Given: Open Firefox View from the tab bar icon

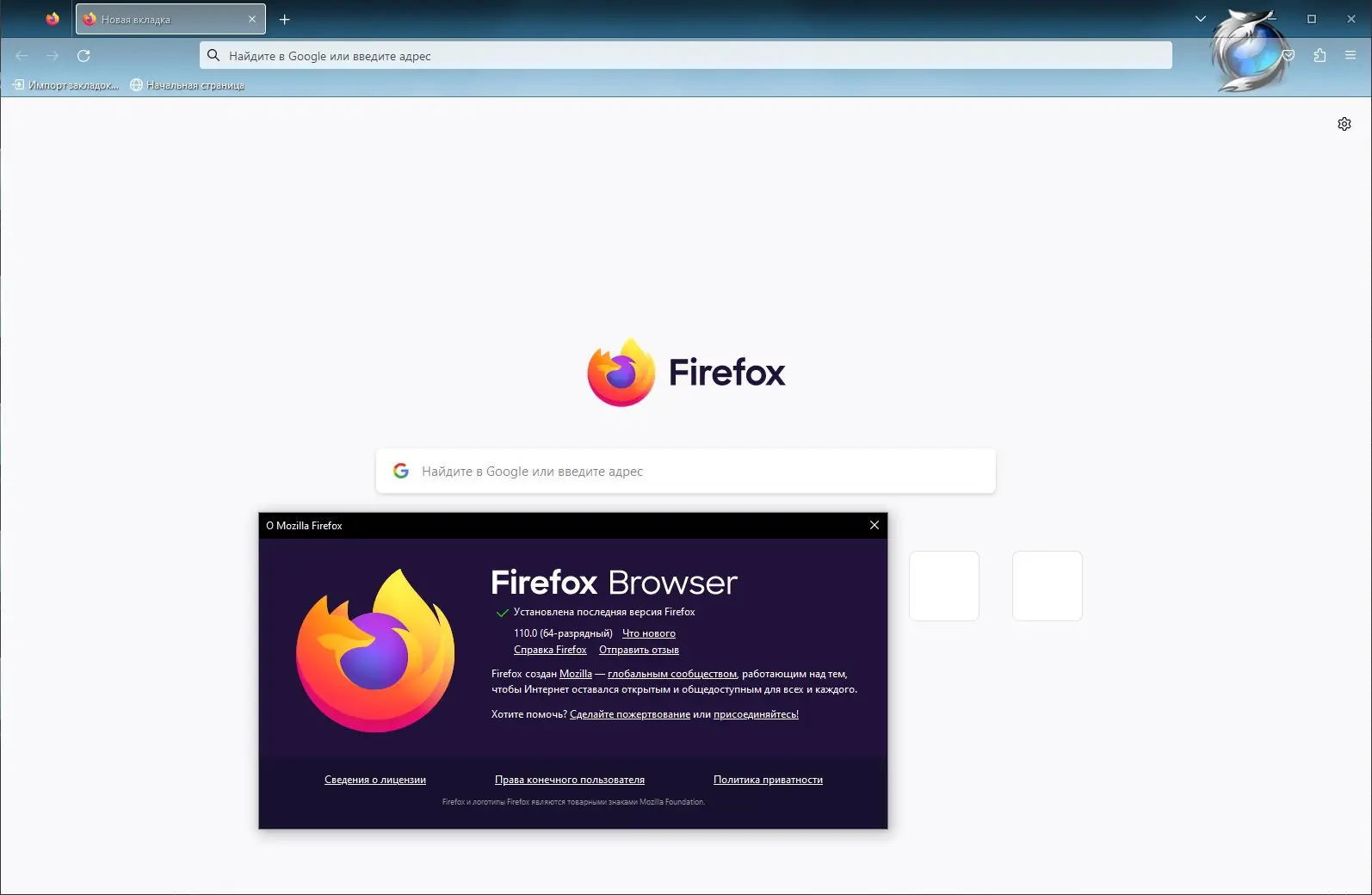Looking at the screenshot, I should (53, 19).
